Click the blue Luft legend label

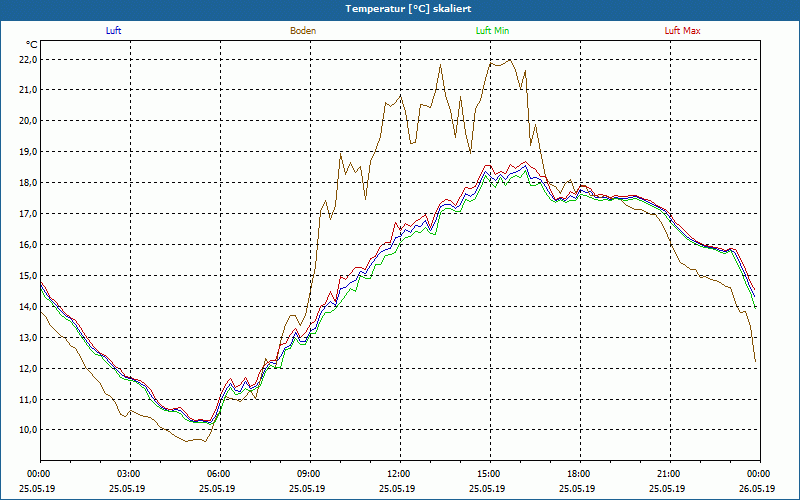pos(113,31)
